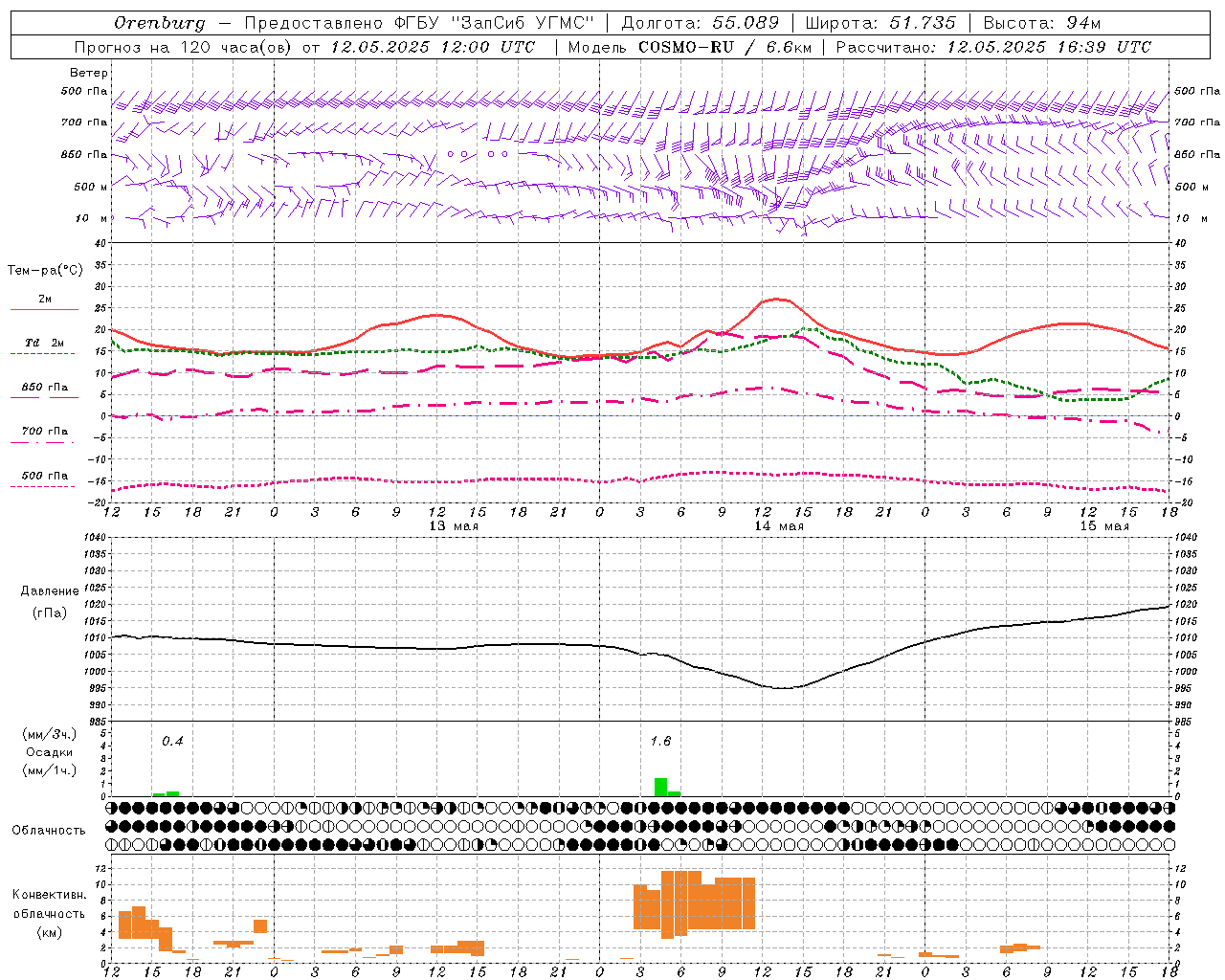Click Рассчитано: 12.05.2025 16:39 UTC text
The height and width of the screenshot is (980, 1225).
click(993, 47)
